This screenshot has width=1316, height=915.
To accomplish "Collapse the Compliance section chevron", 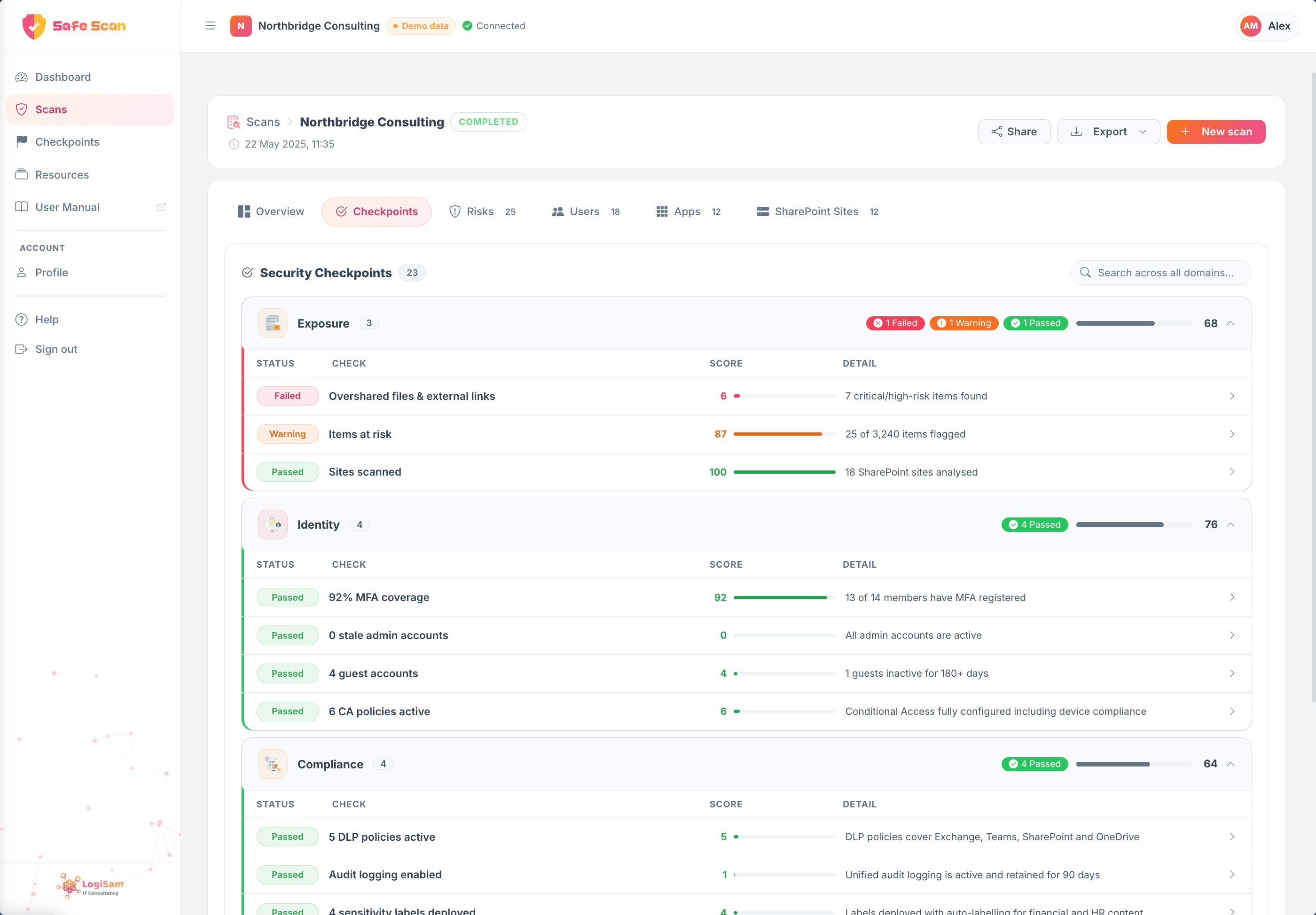I will click(1230, 764).
